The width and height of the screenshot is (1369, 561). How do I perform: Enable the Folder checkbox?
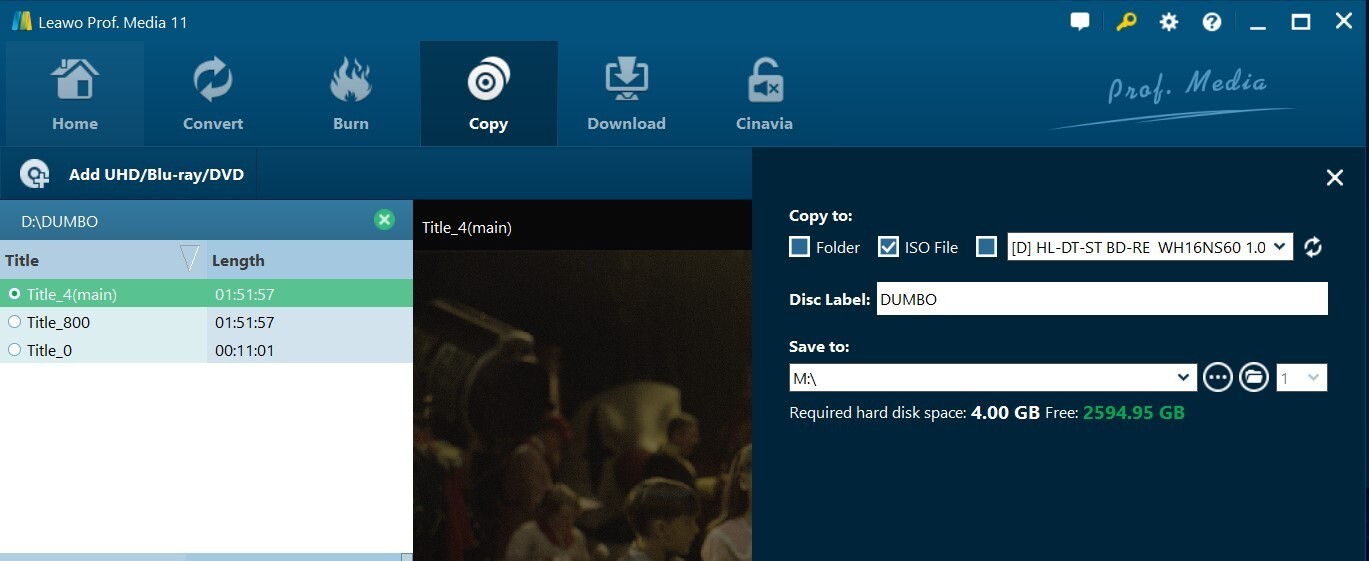pyautogui.click(x=799, y=247)
